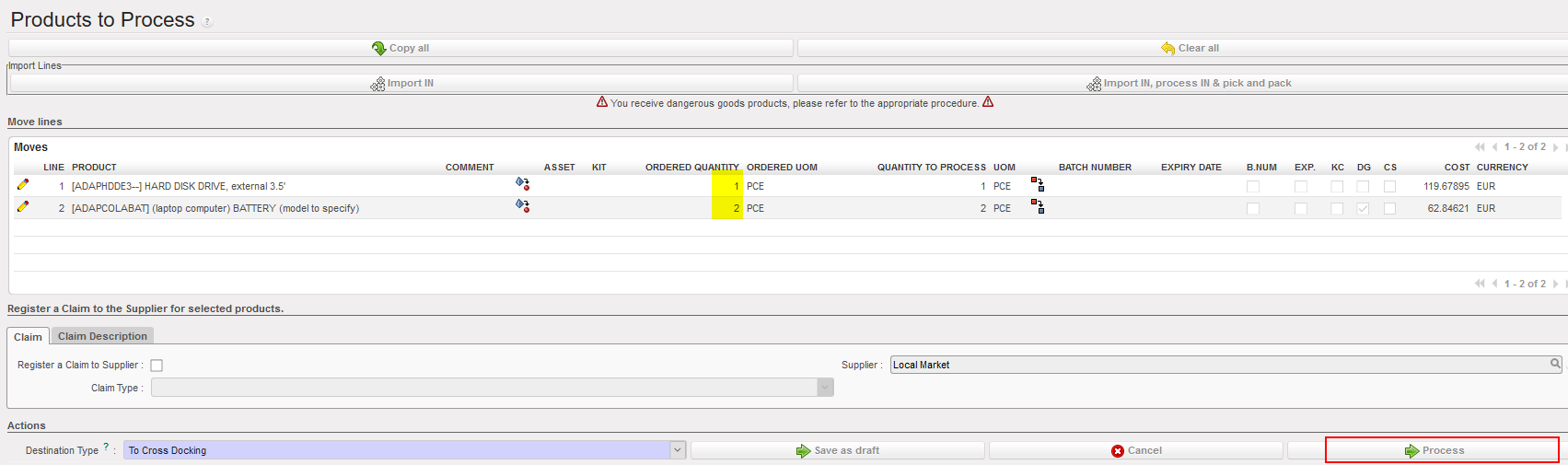Toggle DG checkbox on HARD DISK DRIVE row
Screen dimensions: 1568x465
1363,187
